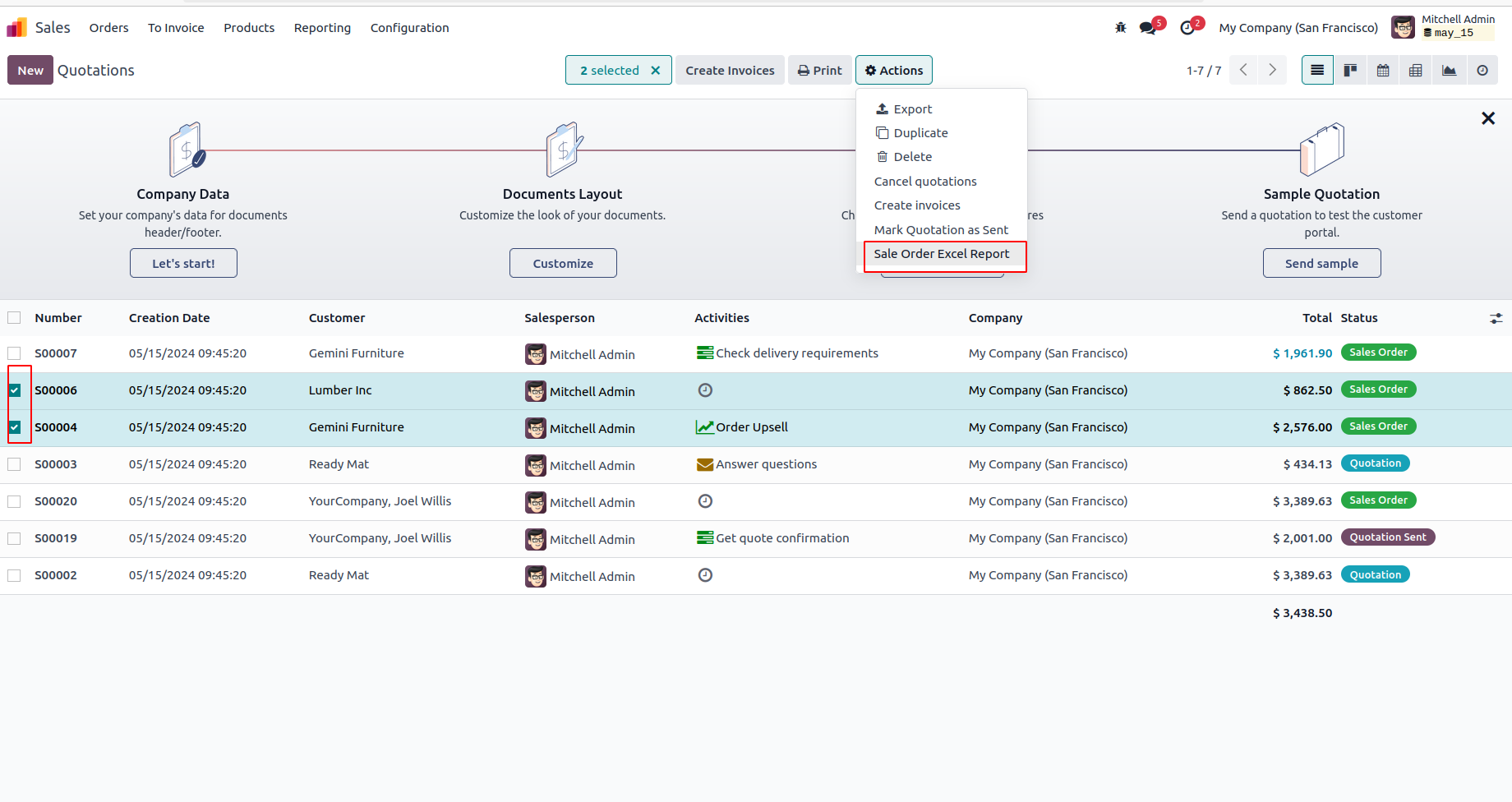This screenshot has width=1512, height=802.
Task: Uncheck the S00006 order checkbox
Action: click(x=15, y=390)
